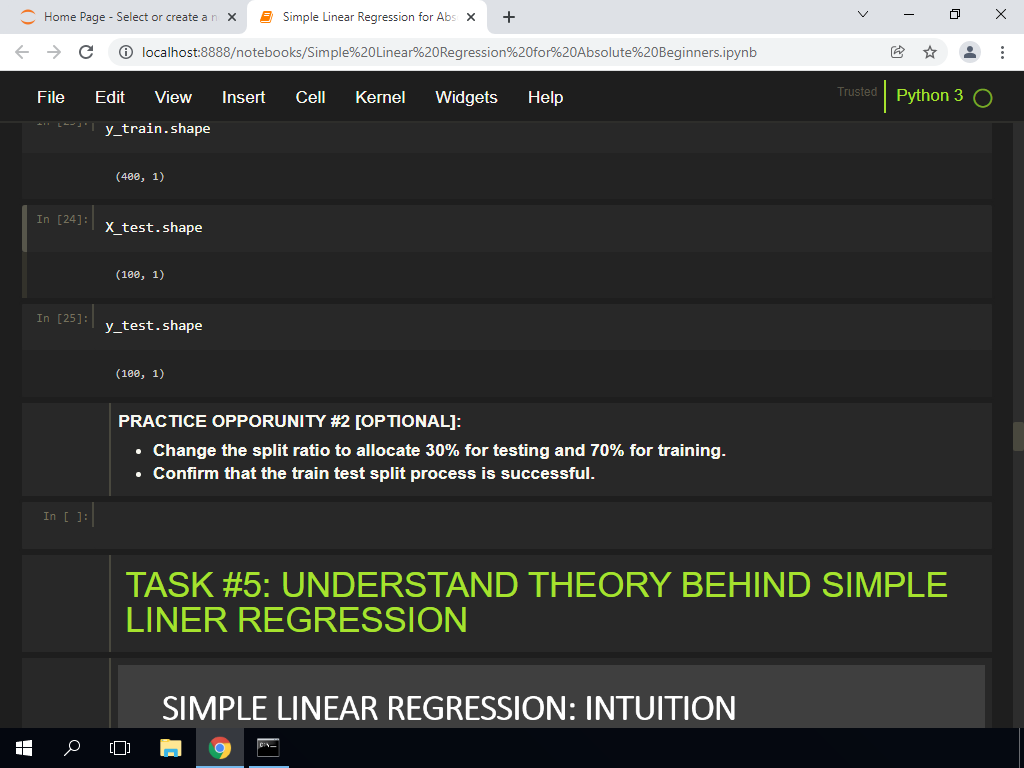Open a new browser tab with the plus icon

pyautogui.click(x=510, y=16)
